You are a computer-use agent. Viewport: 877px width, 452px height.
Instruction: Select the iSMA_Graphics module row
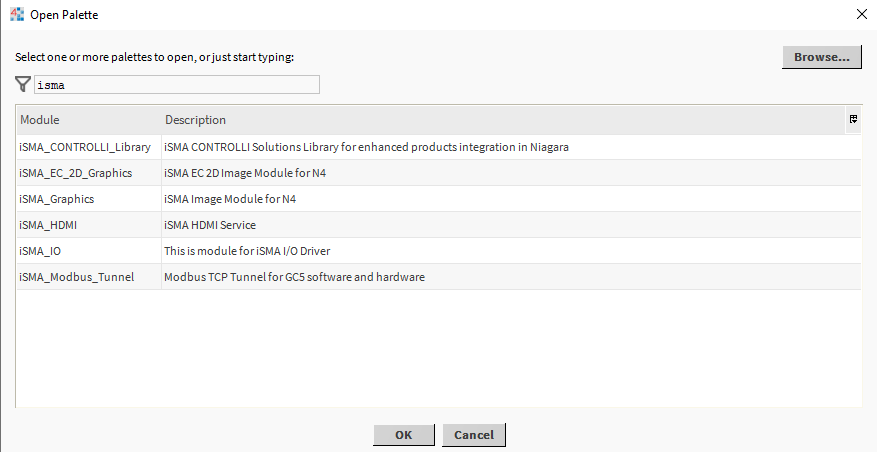(57, 199)
